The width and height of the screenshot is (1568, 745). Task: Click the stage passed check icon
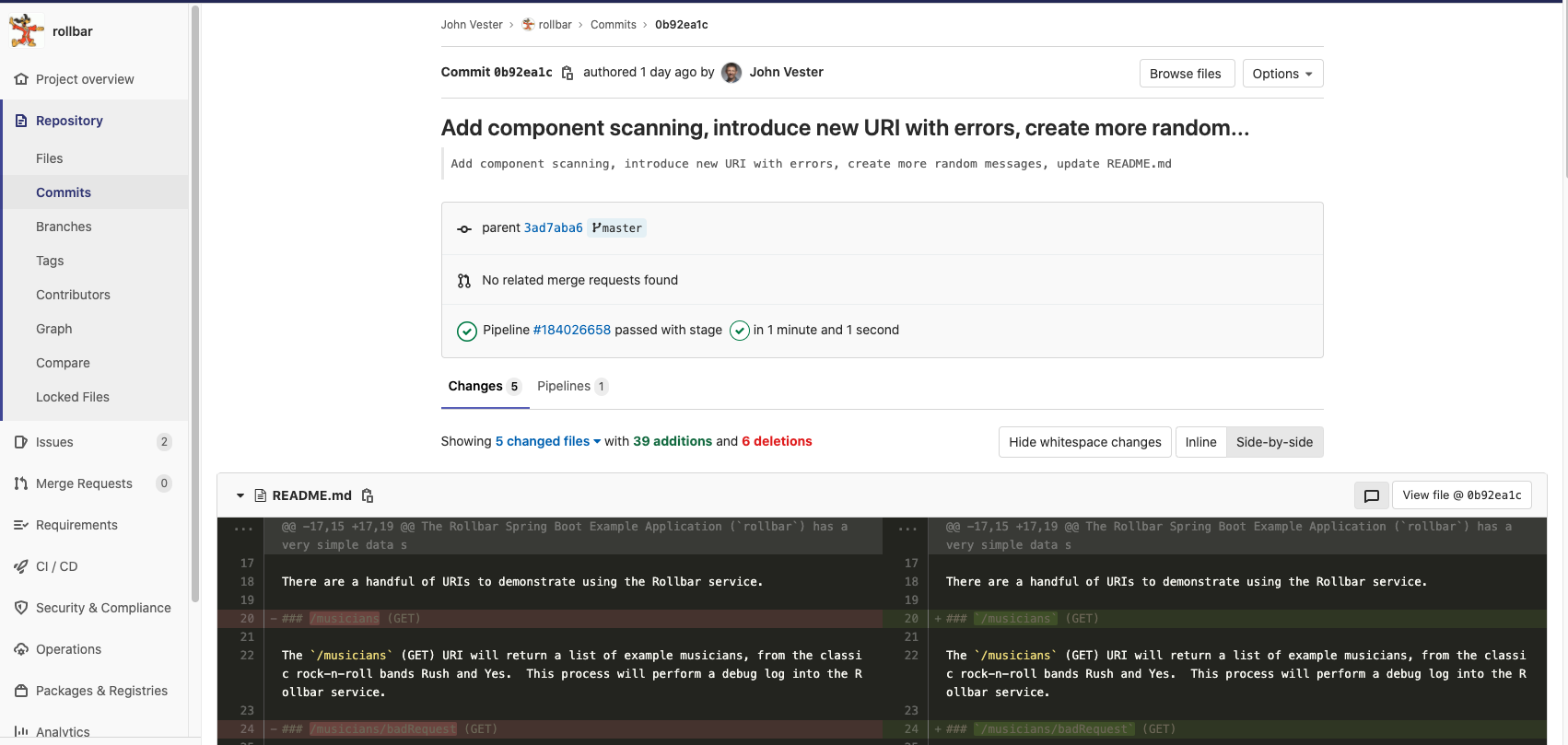[739, 331]
